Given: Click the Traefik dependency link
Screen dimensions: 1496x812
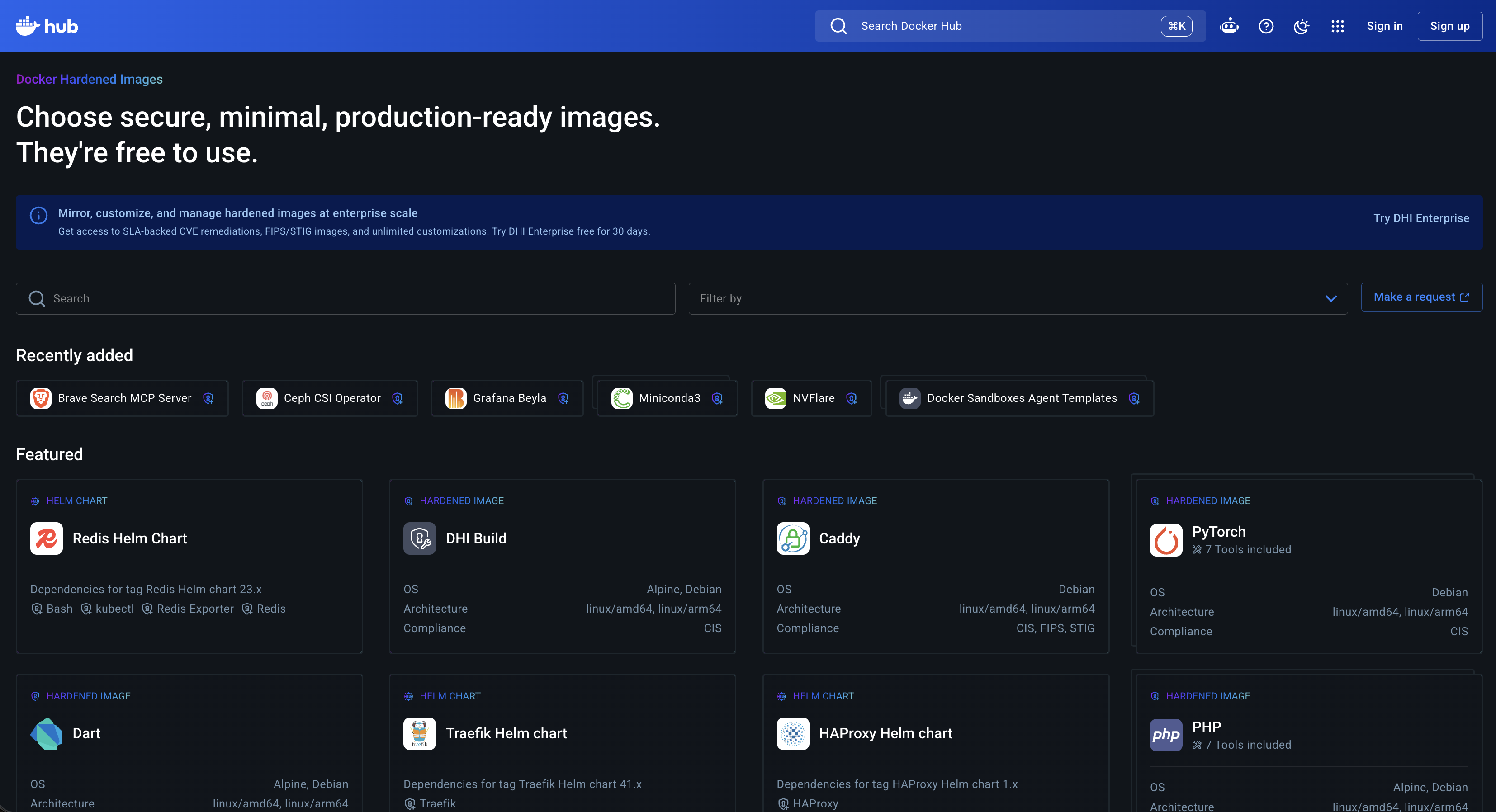Looking at the screenshot, I should click(x=430, y=804).
